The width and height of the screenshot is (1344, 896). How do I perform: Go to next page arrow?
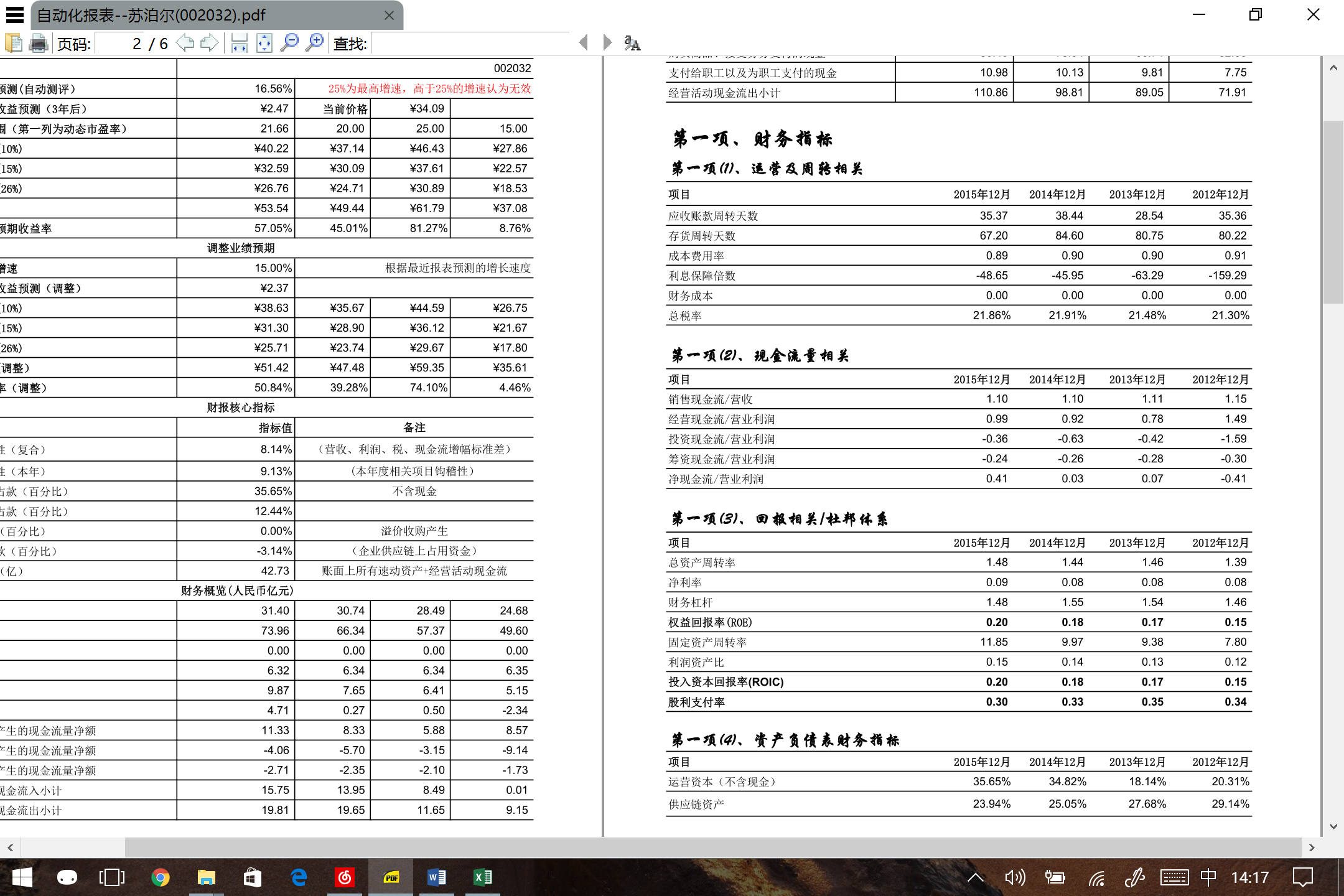(x=210, y=43)
